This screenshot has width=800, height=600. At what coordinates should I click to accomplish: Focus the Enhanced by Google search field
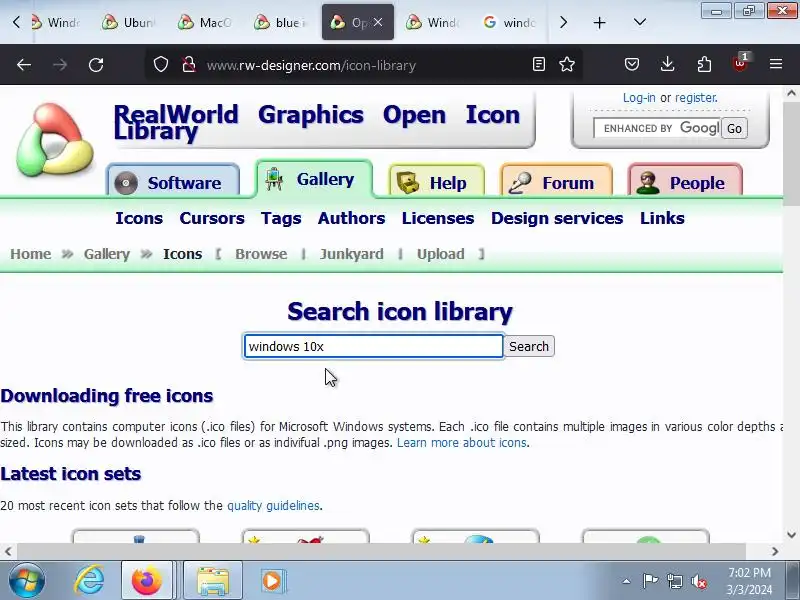pyautogui.click(x=657, y=128)
